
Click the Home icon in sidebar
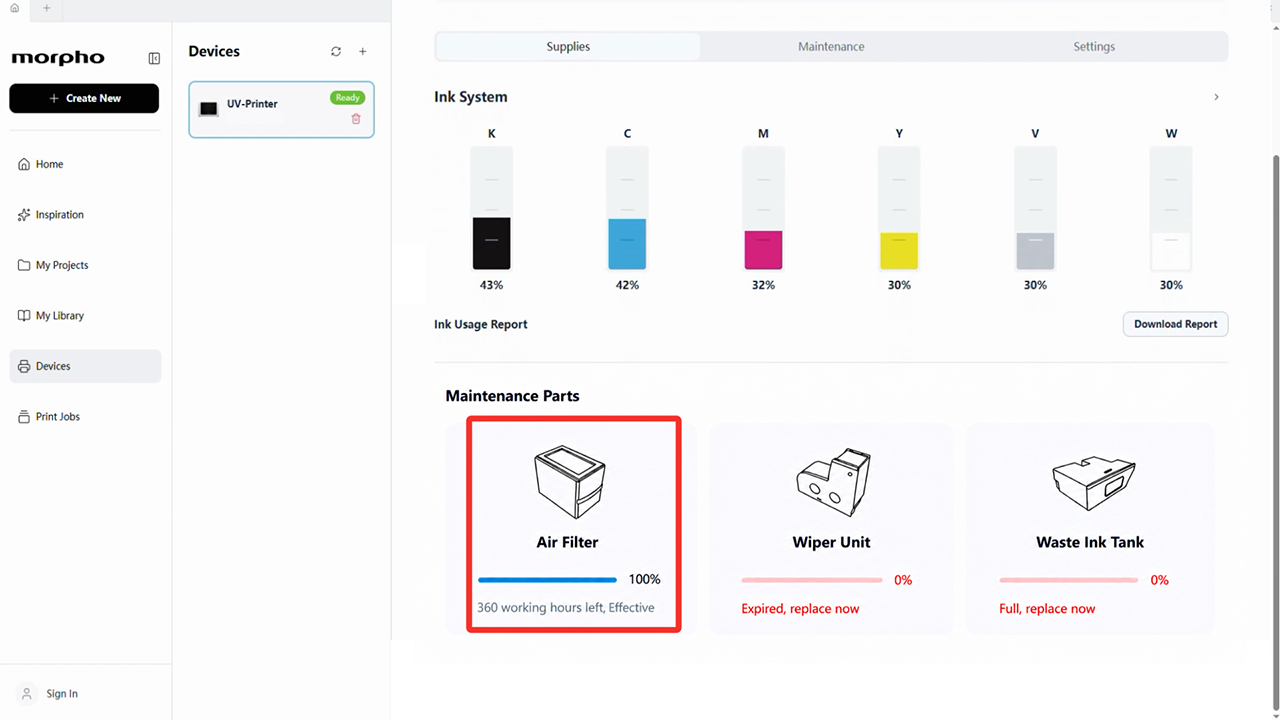coord(24,164)
